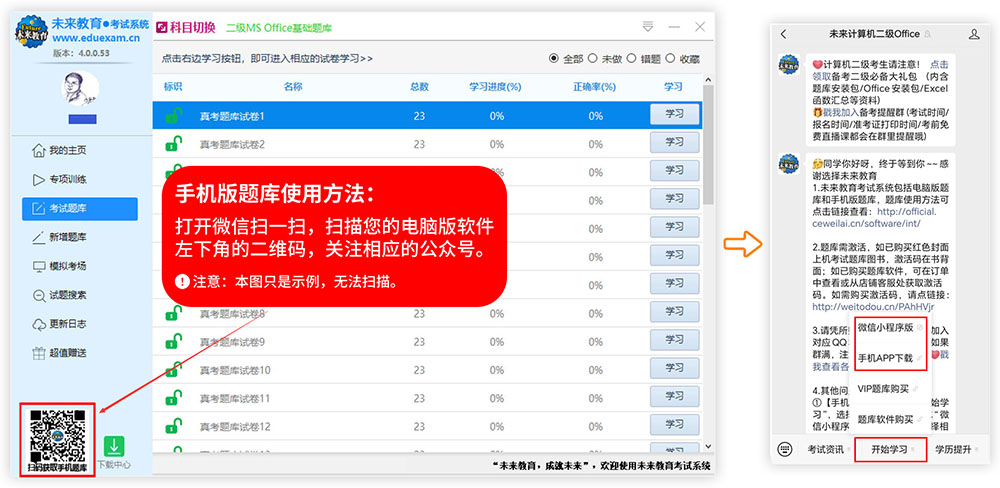Click the 模拟考场 monitor icon

(39, 266)
